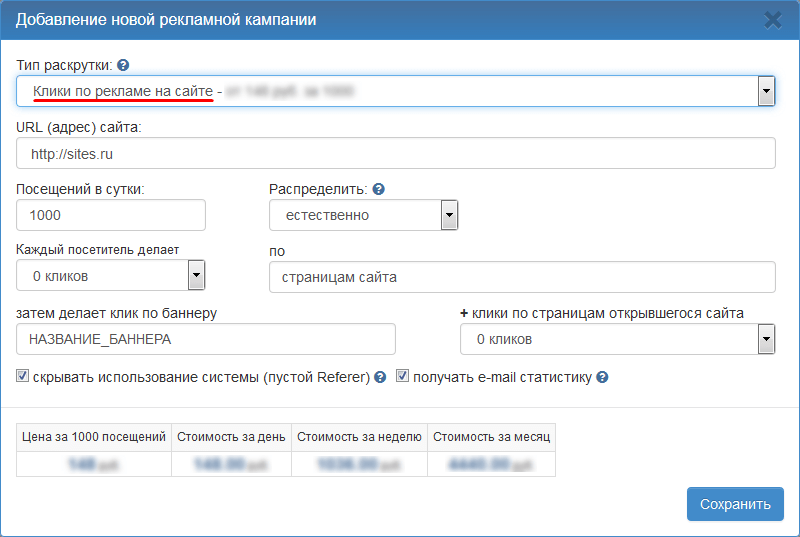Toggle скрывать использование системы checkbox
Viewport: 800px width, 537px height.
(23, 377)
